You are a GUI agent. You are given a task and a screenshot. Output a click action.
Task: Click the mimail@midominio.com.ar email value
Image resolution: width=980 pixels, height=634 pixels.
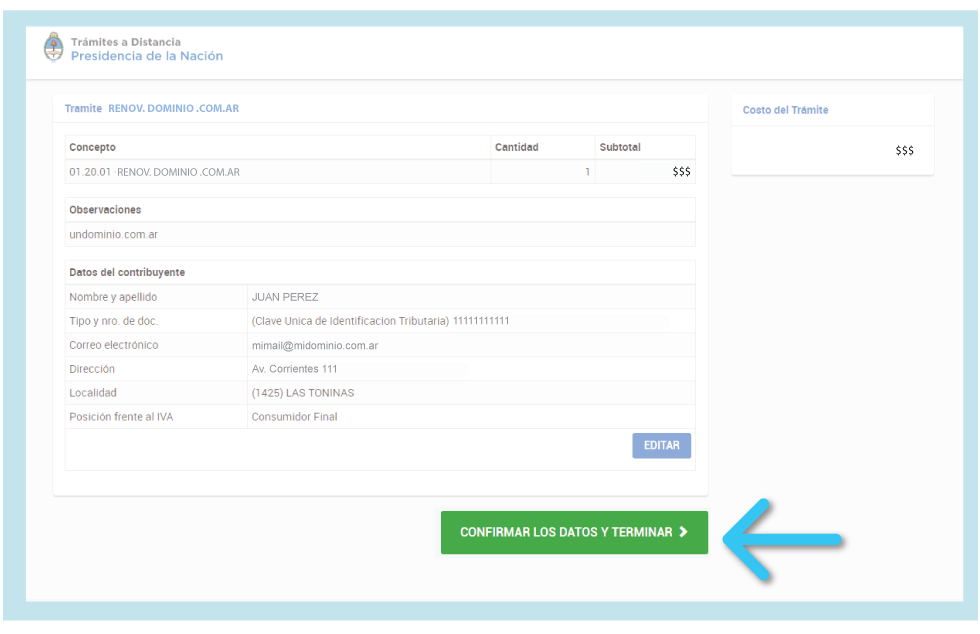point(315,345)
